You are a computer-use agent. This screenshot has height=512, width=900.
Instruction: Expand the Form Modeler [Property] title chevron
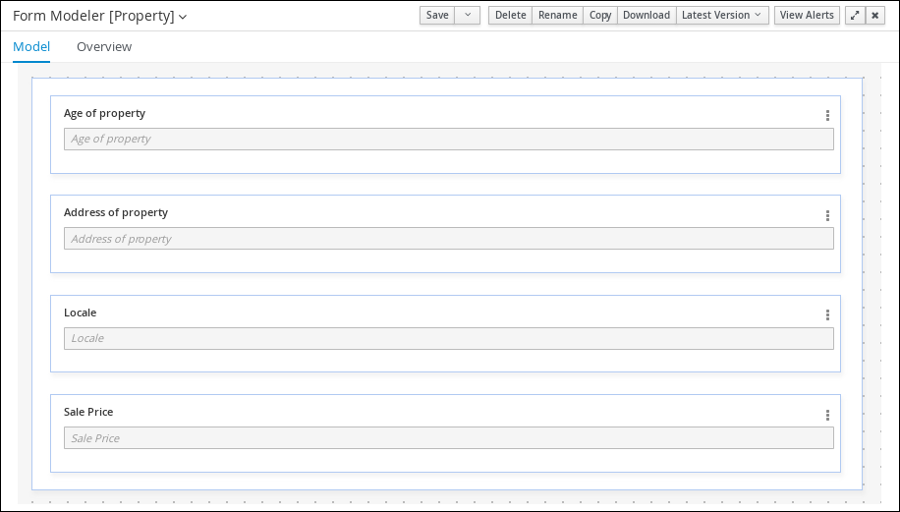coord(183,17)
